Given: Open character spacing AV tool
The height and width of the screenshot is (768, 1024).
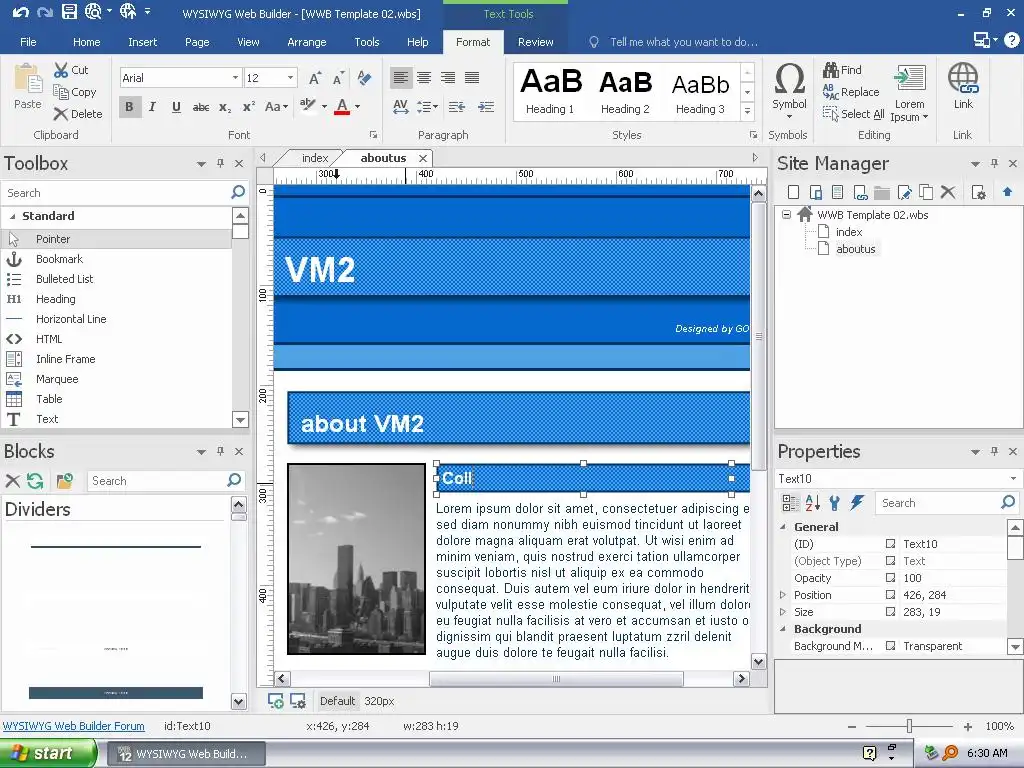Looking at the screenshot, I should click(400, 106).
